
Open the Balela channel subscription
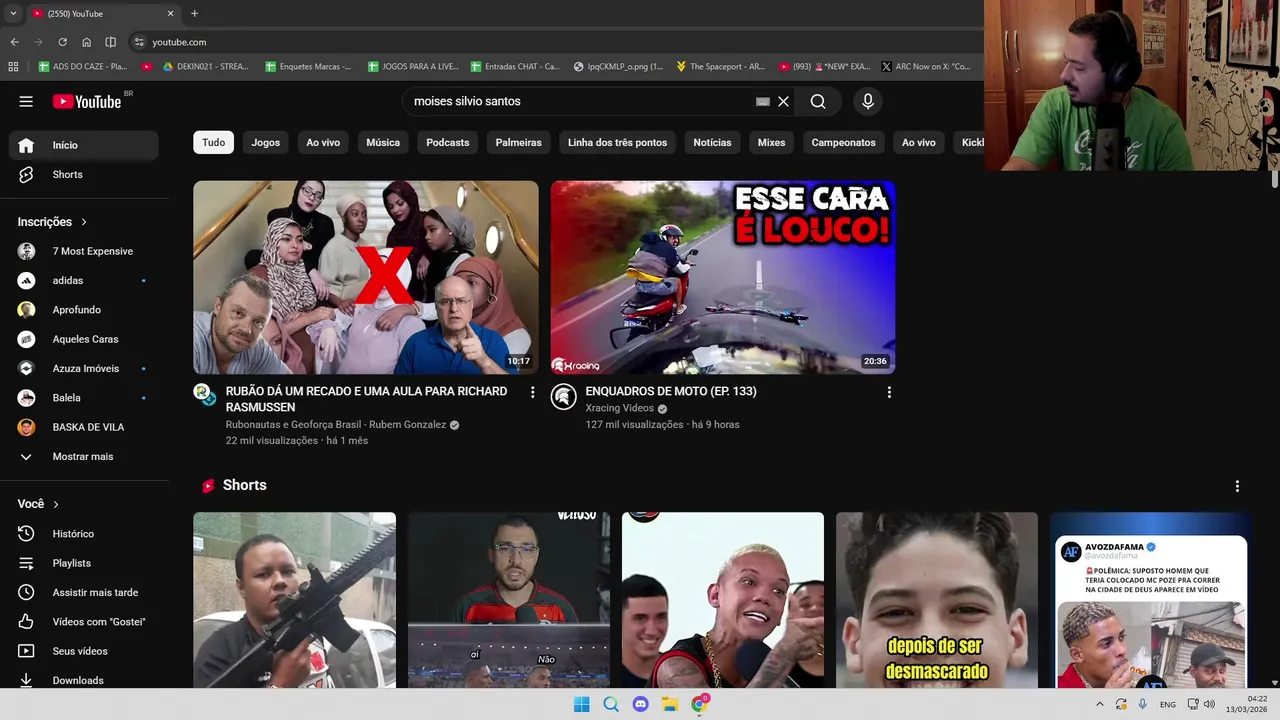84,398
